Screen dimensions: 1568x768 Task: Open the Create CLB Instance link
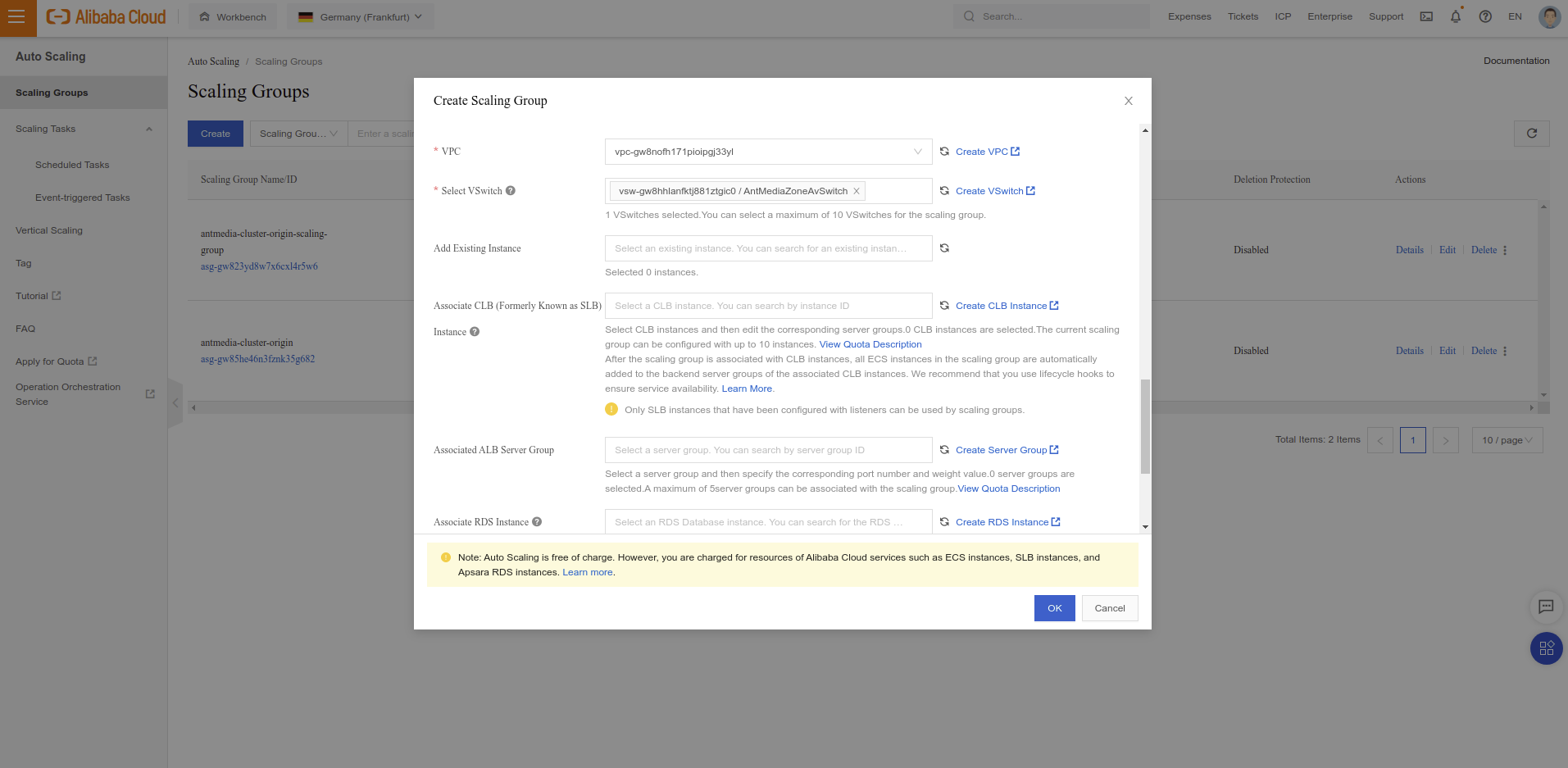pos(1007,306)
